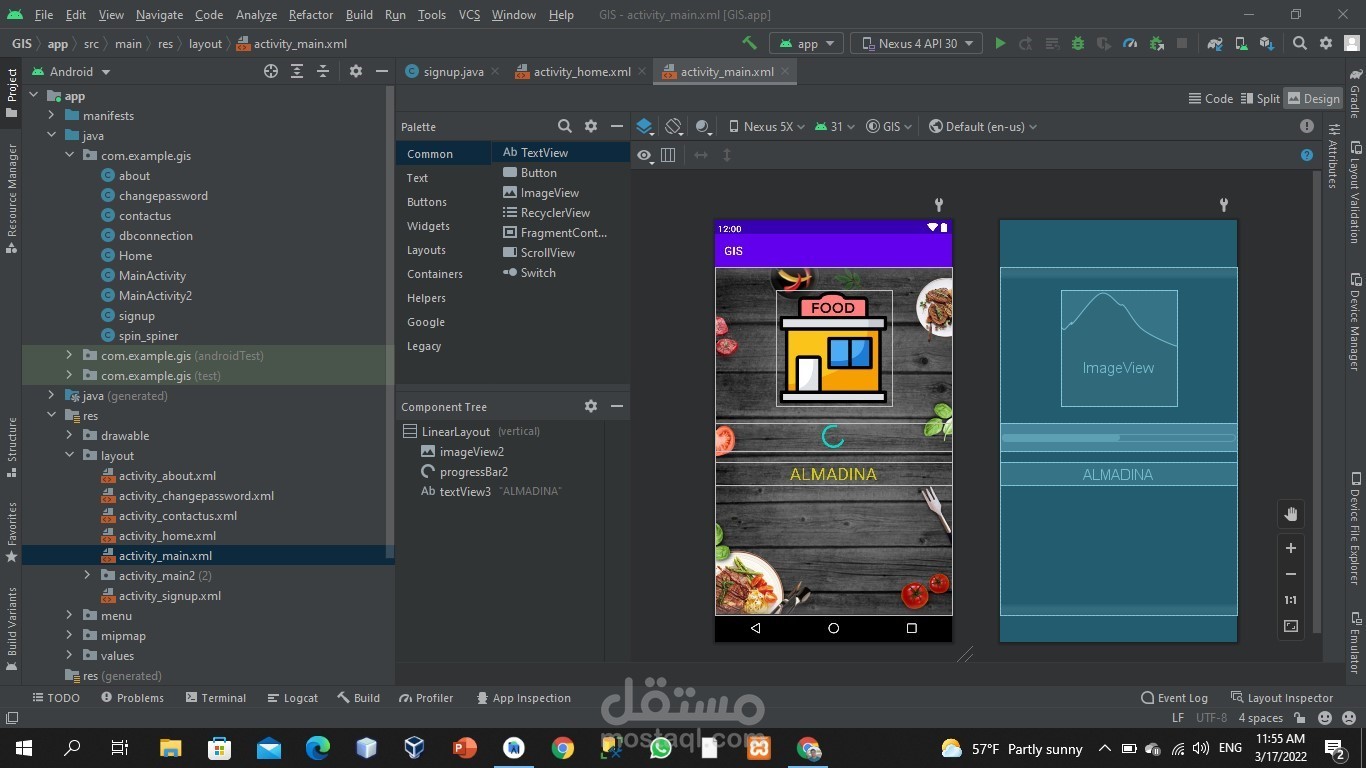Open Palette gear settings

pyautogui.click(x=591, y=126)
